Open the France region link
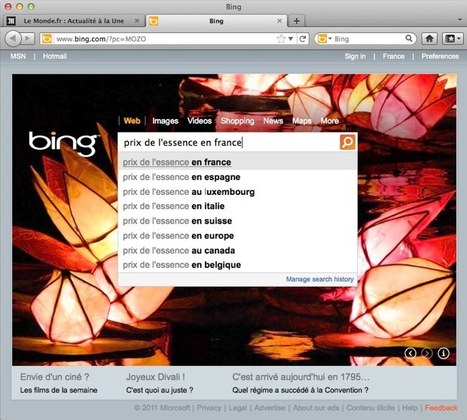 [x=393, y=56]
